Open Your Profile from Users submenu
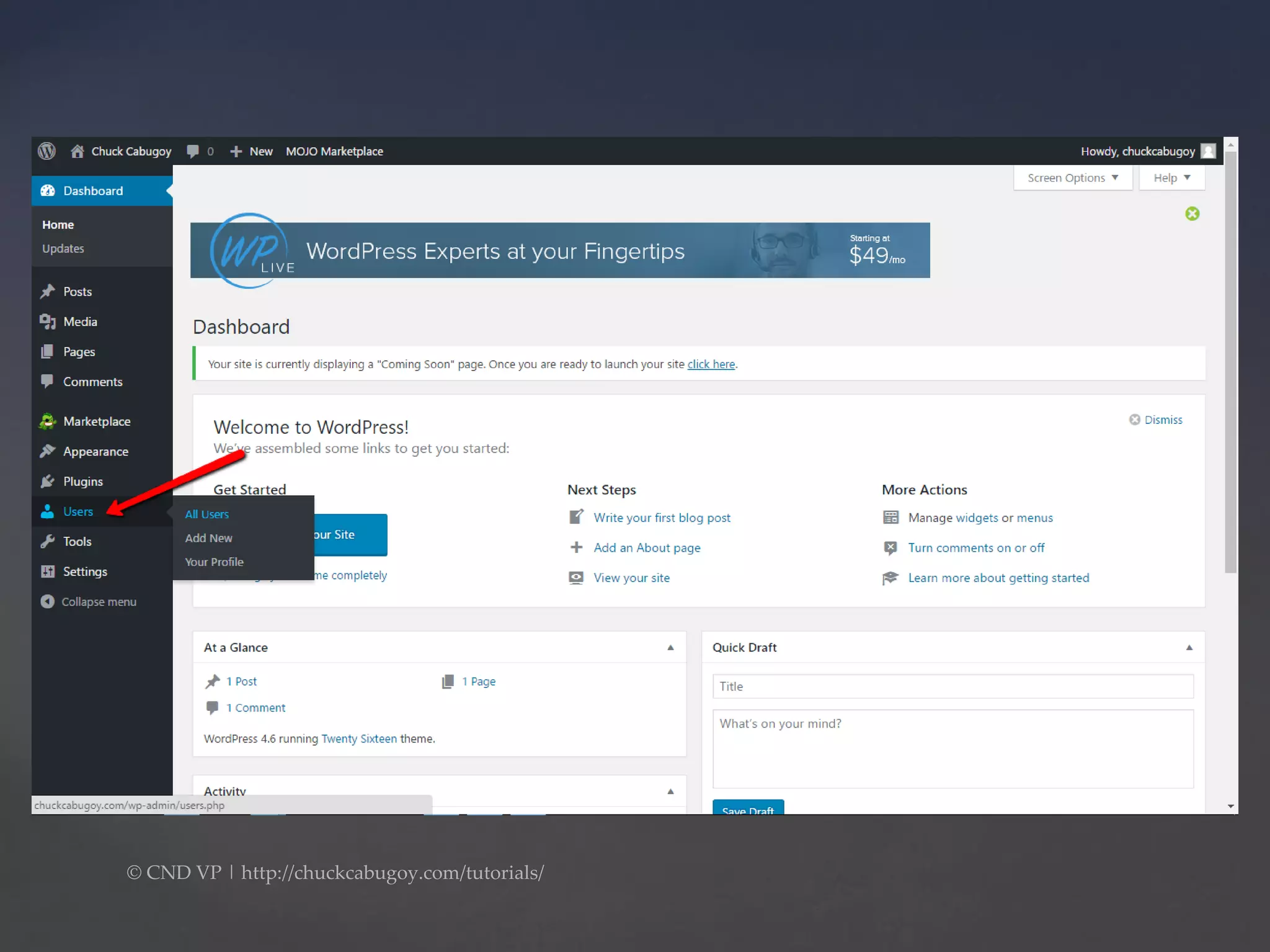 pos(214,562)
